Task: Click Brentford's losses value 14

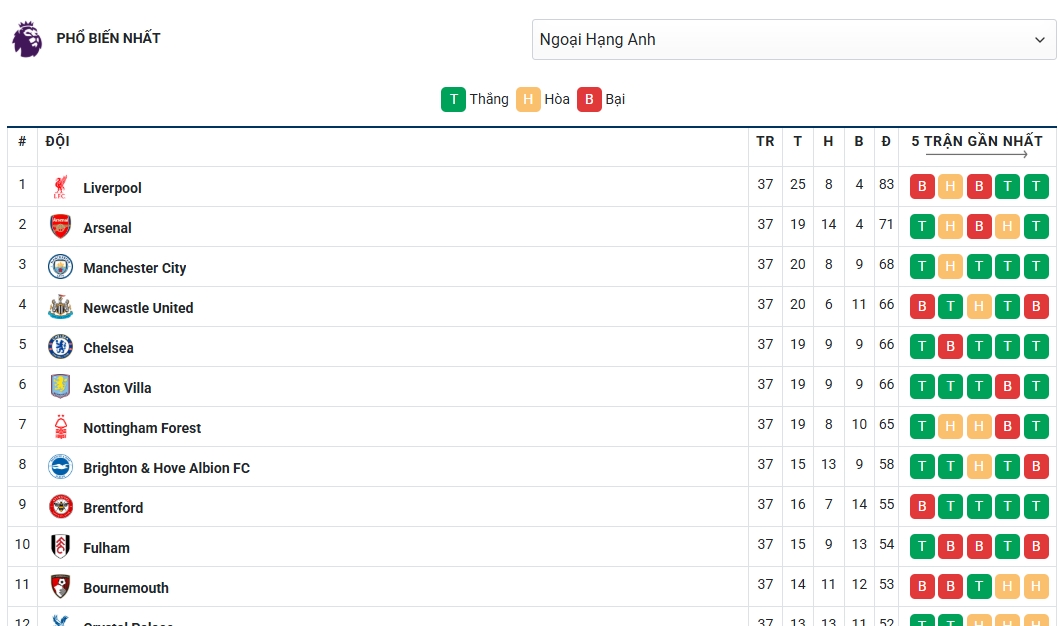Action: click(859, 504)
